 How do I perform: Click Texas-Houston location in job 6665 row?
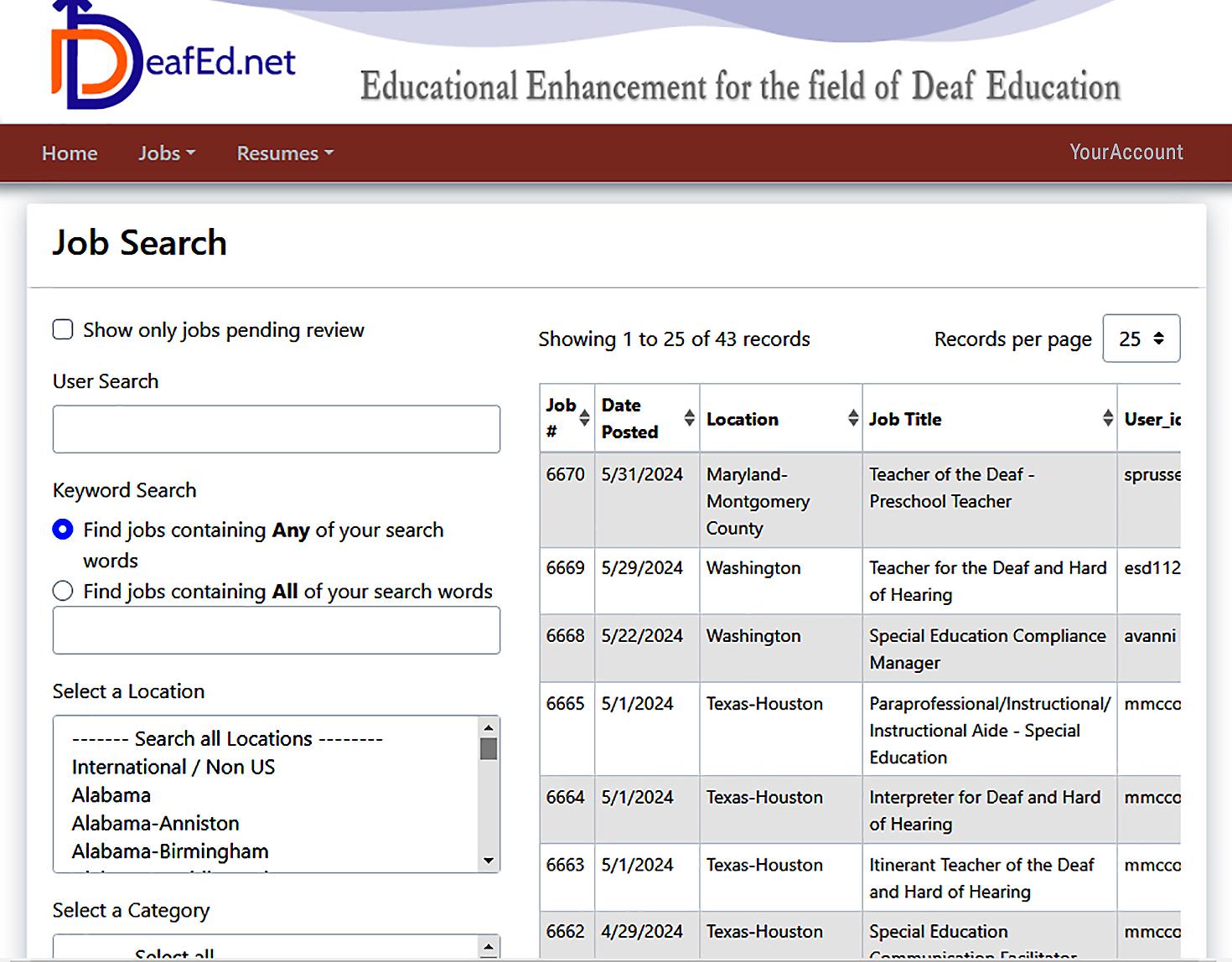tap(764, 703)
